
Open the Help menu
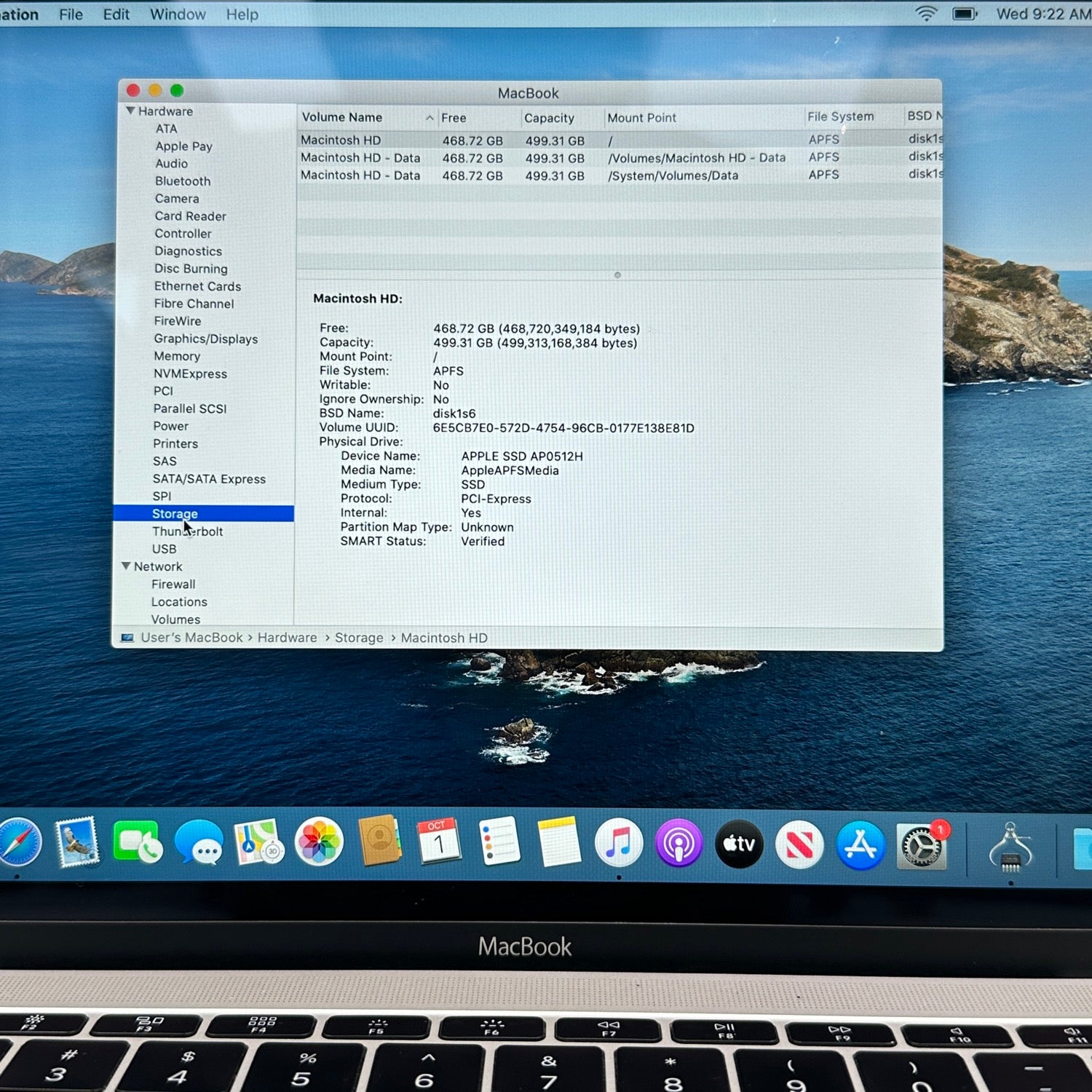click(242, 15)
